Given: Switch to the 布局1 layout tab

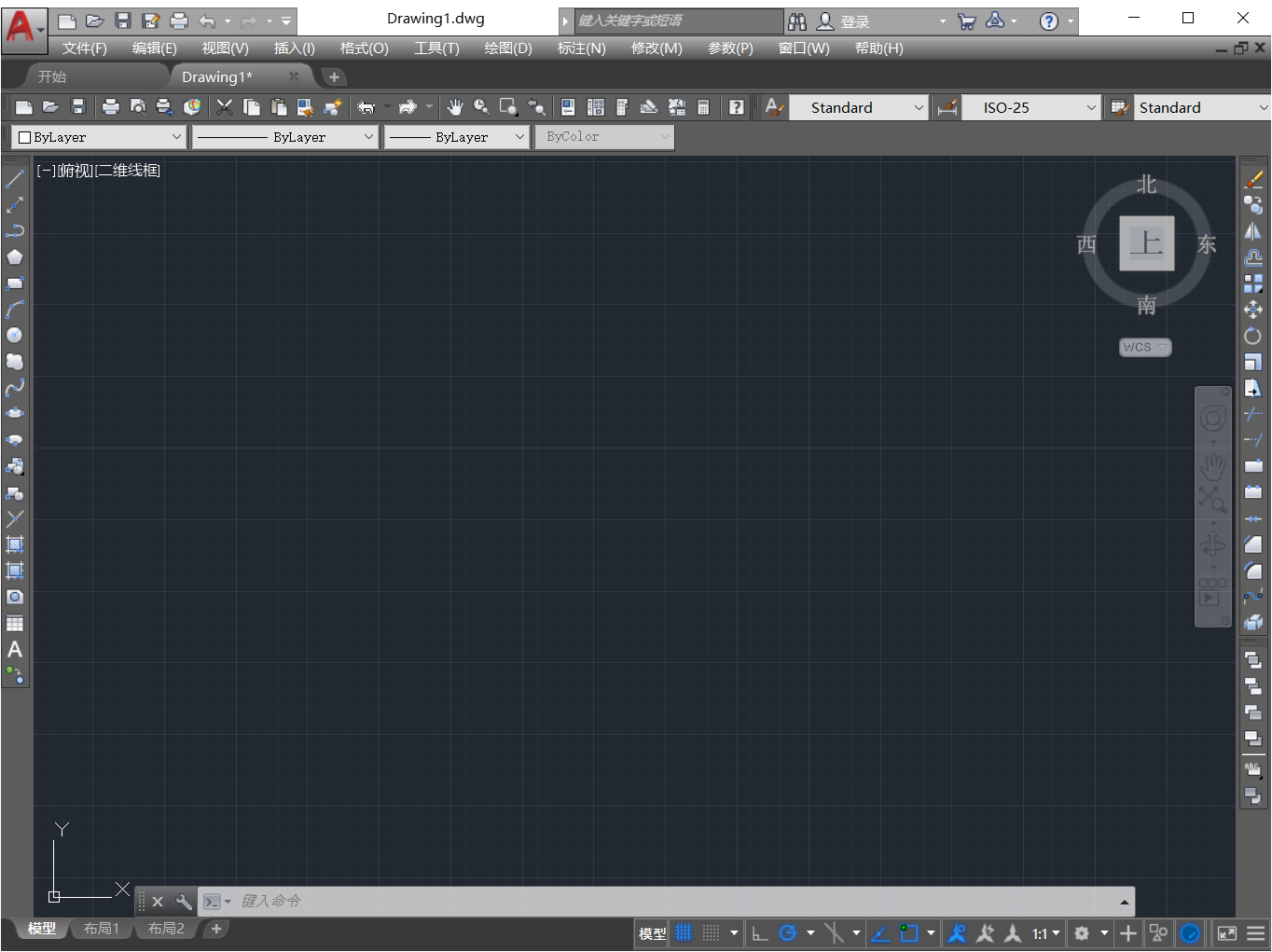Looking at the screenshot, I should point(102,929).
